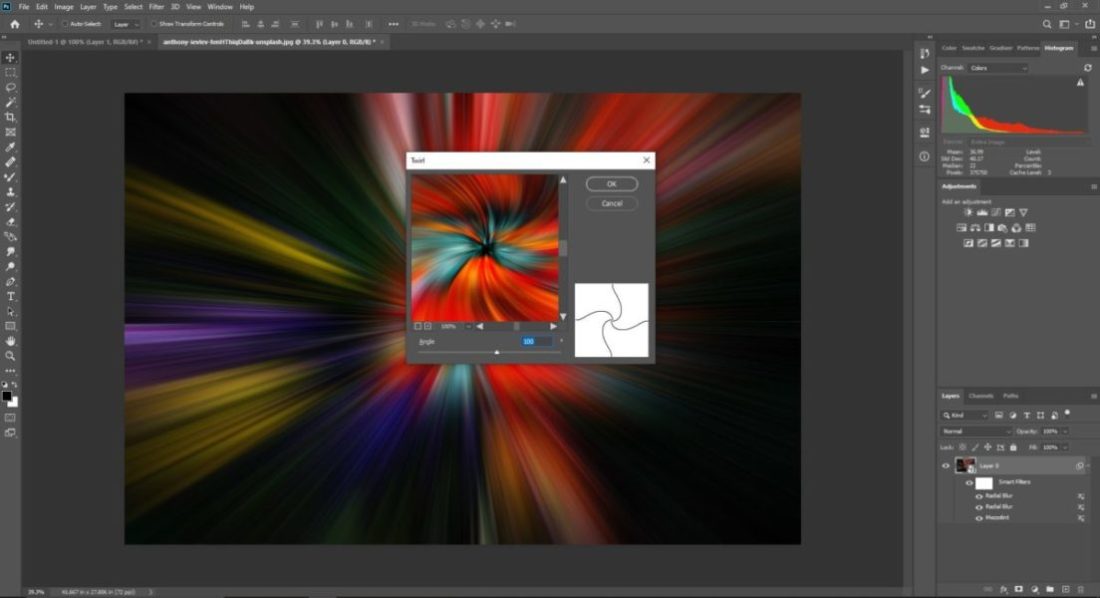Image resolution: width=1100 pixels, height=598 pixels.
Task: Refresh the histogram with the refresh icon
Action: click(1087, 68)
